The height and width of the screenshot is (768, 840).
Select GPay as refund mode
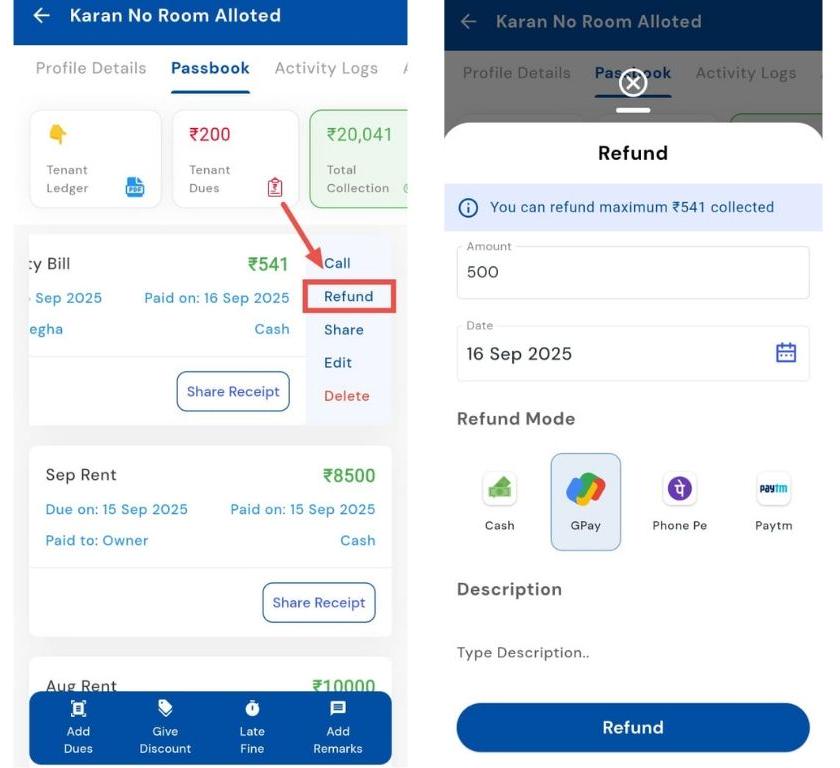(x=586, y=490)
